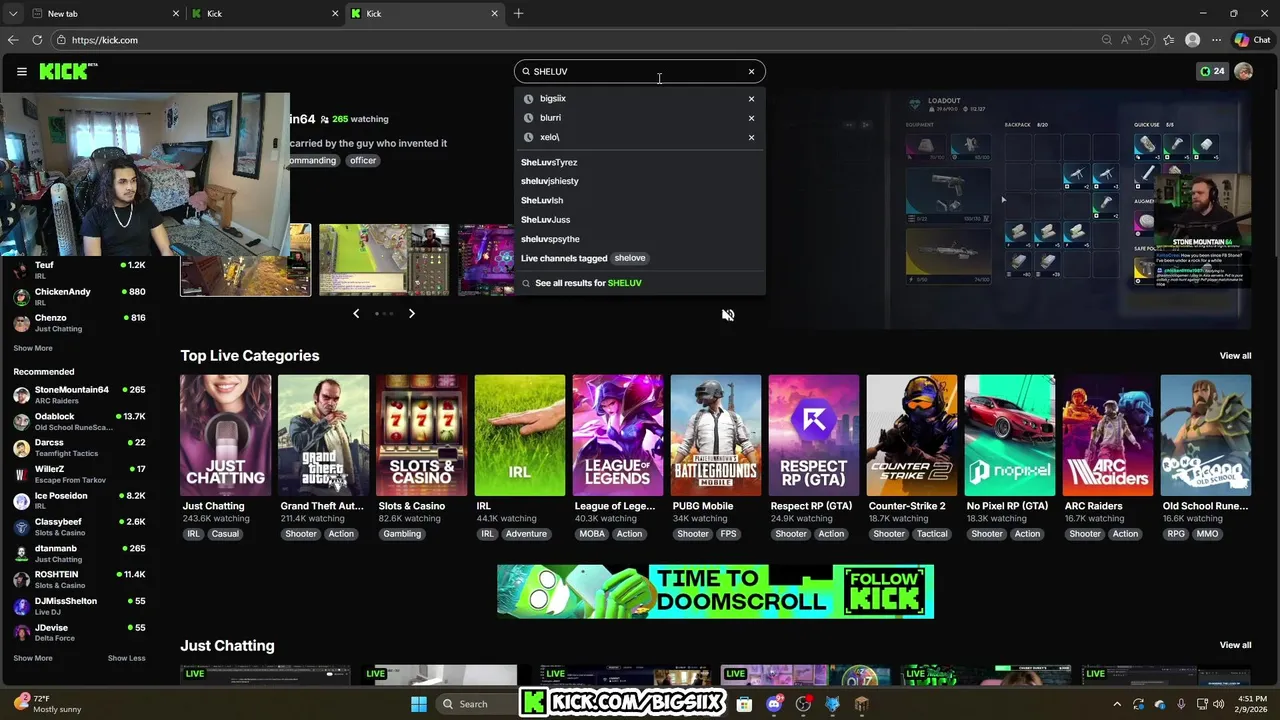
Task: Choose suggestion sheluvspsythe
Action: 550,239
